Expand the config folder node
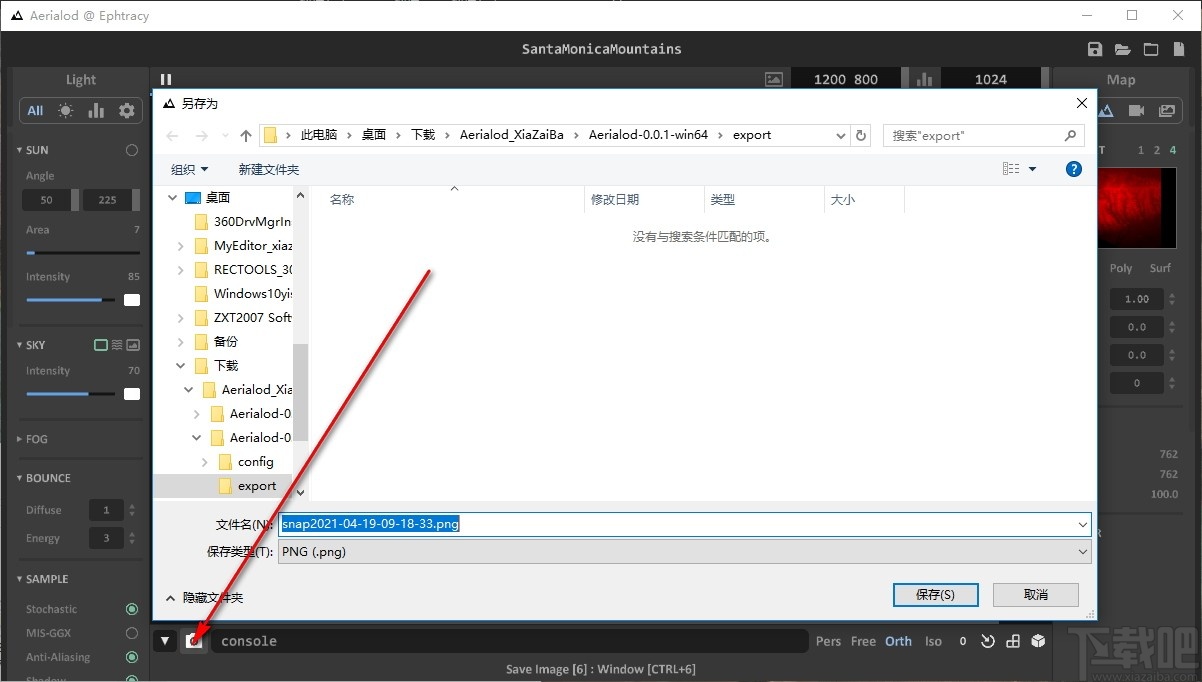 pyautogui.click(x=204, y=462)
